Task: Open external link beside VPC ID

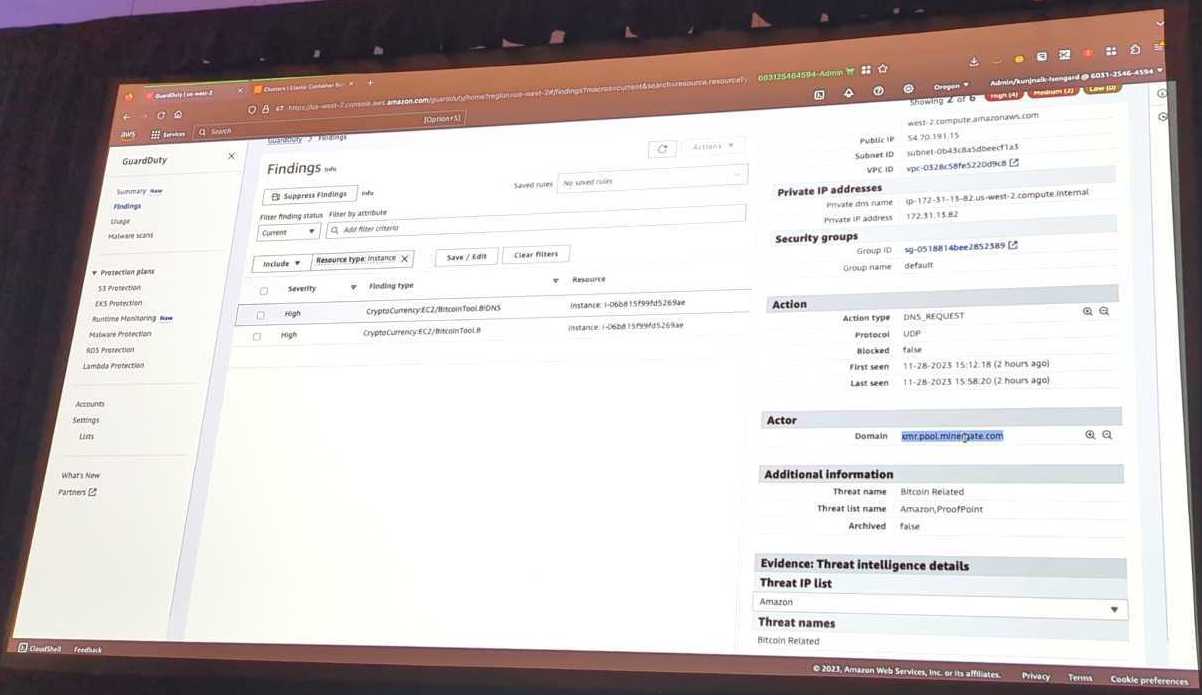Action: (x=1013, y=162)
